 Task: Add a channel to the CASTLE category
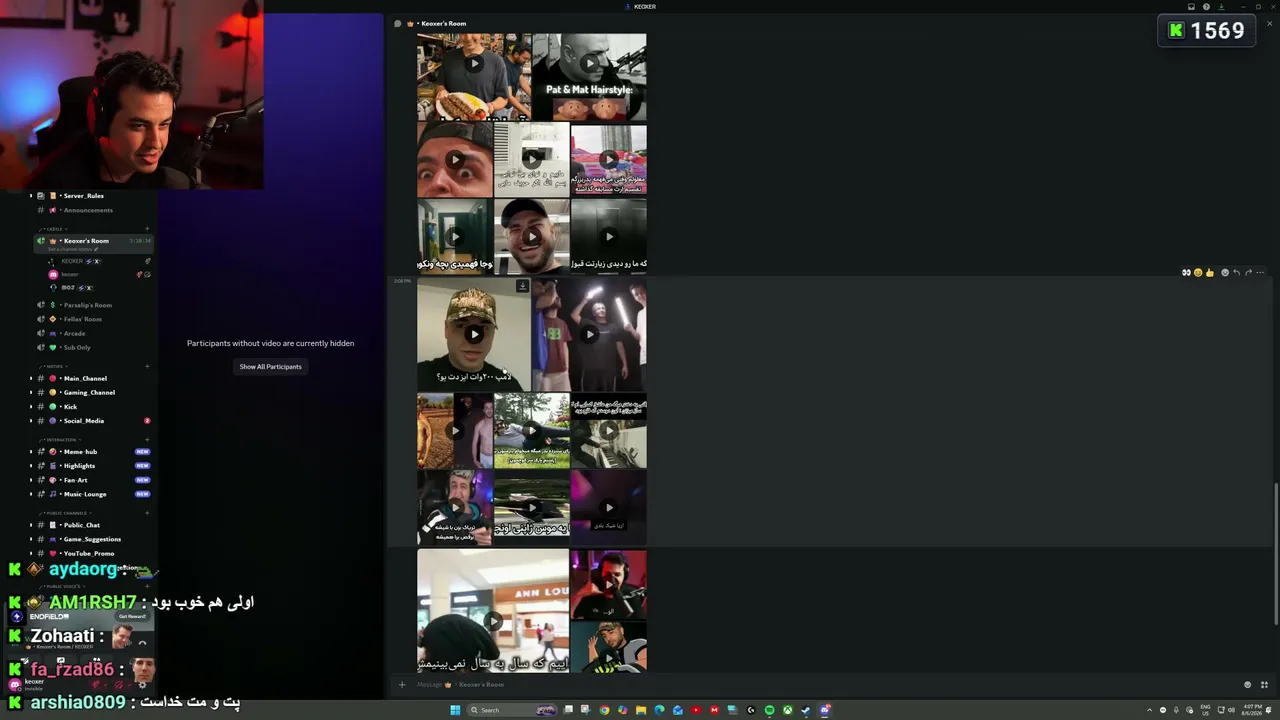(147, 229)
